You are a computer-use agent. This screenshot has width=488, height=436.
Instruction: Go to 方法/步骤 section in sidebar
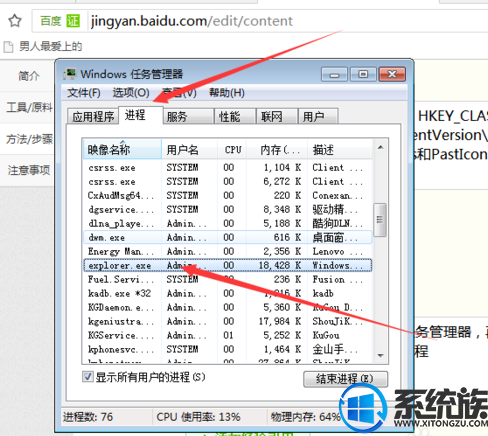click(29, 139)
